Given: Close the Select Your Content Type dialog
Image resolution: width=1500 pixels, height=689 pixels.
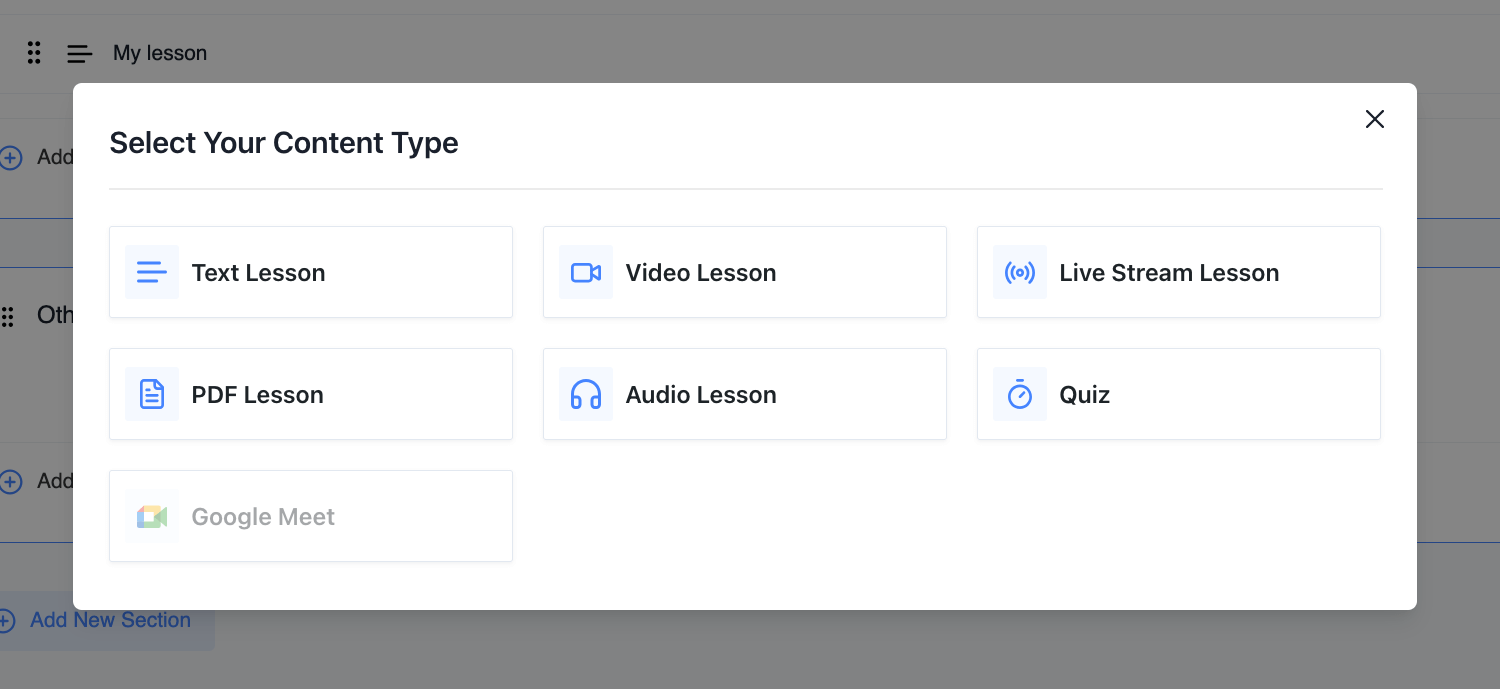Looking at the screenshot, I should [1375, 119].
